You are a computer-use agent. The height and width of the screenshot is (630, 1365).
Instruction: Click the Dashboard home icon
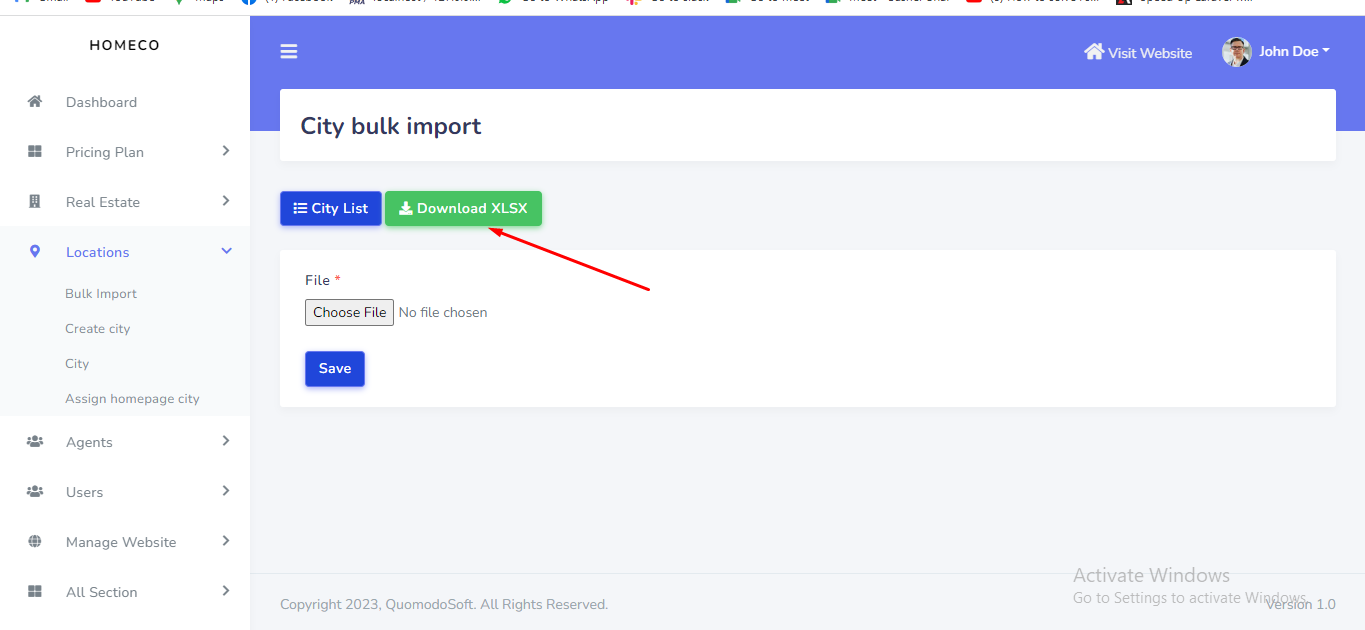pos(35,102)
